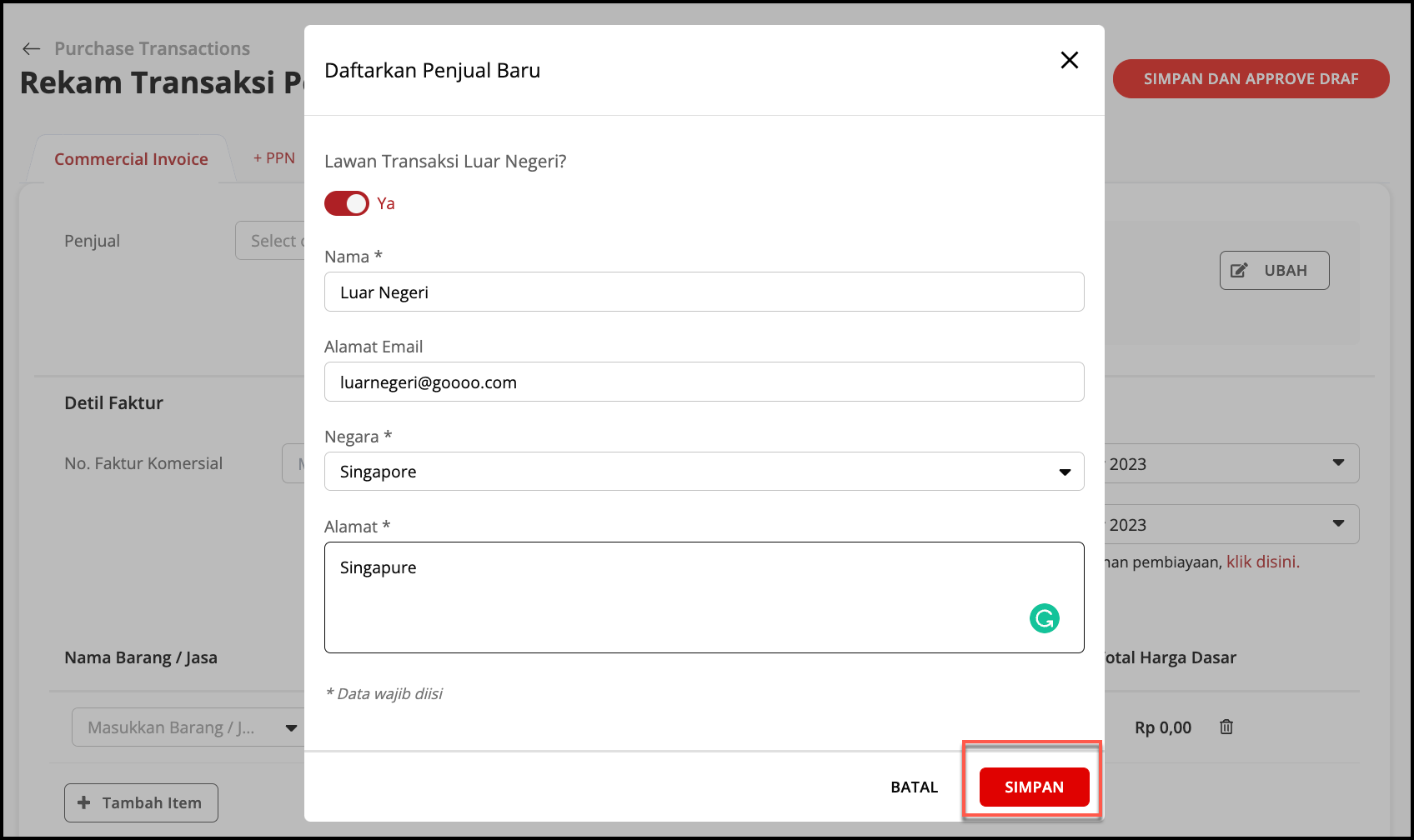Click the Tambah Item button
Image resolution: width=1414 pixels, height=840 pixels.
(141, 802)
